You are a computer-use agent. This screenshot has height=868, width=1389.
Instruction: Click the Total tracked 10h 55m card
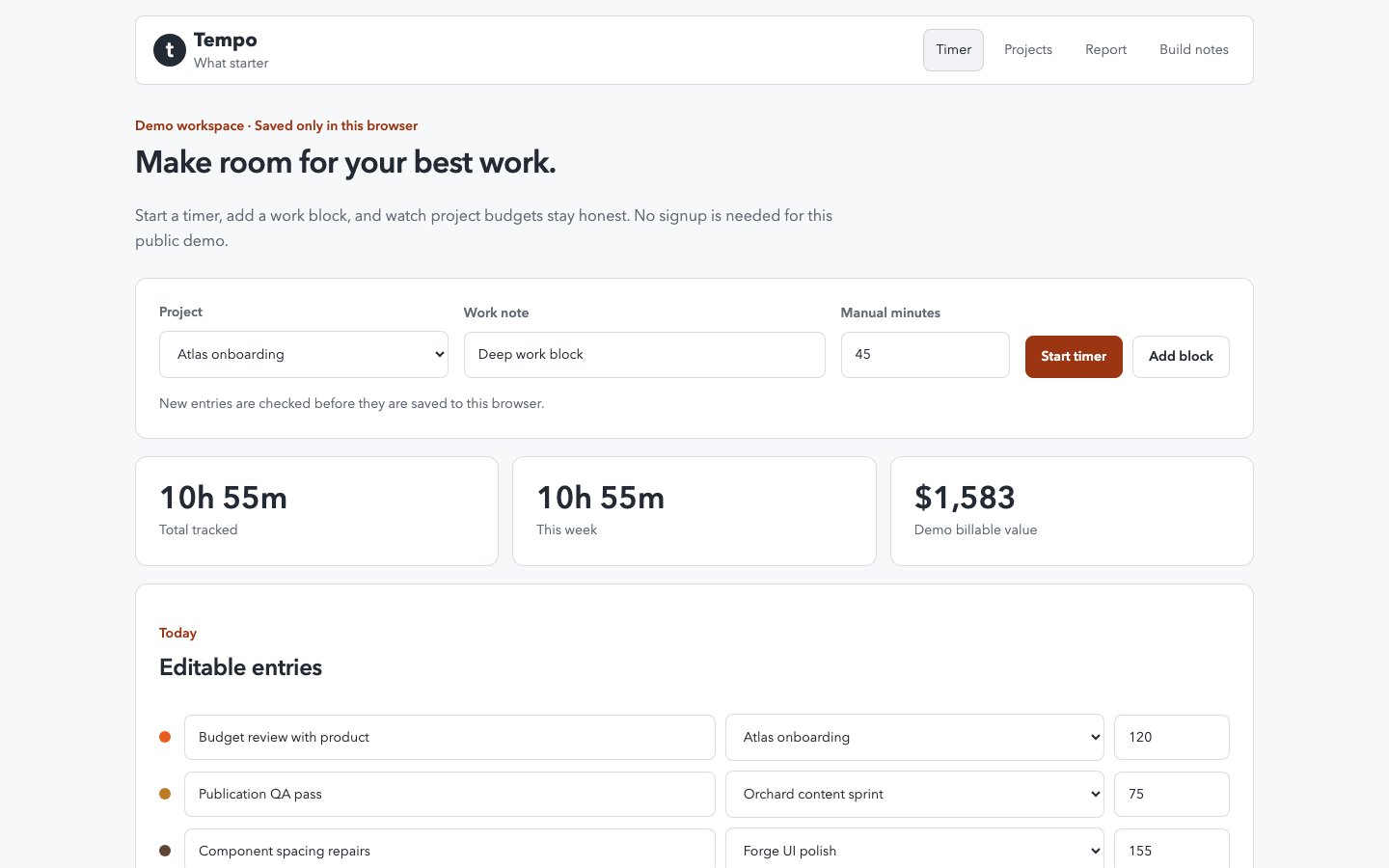pyautogui.click(x=316, y=511)
